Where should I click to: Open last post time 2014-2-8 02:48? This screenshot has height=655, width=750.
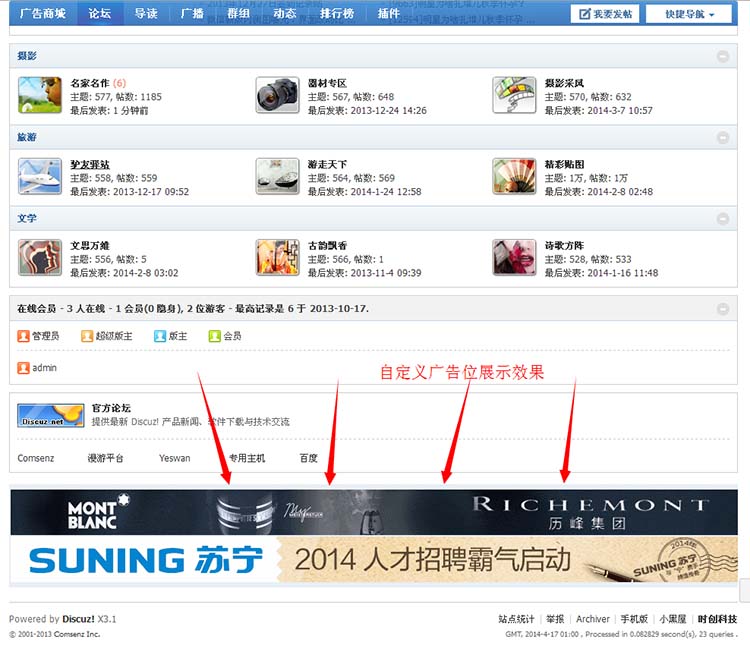(620, 192)
